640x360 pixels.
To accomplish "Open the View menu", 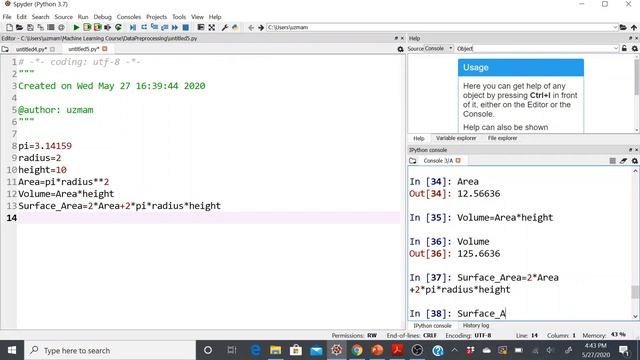I will tap(197, 17).
